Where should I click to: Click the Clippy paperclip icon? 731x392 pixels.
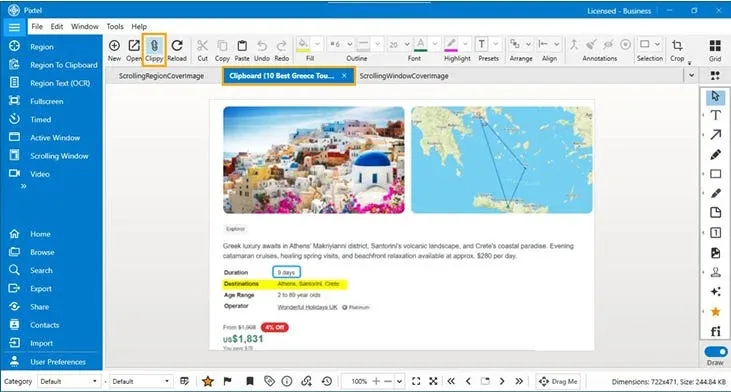(154, 50)
